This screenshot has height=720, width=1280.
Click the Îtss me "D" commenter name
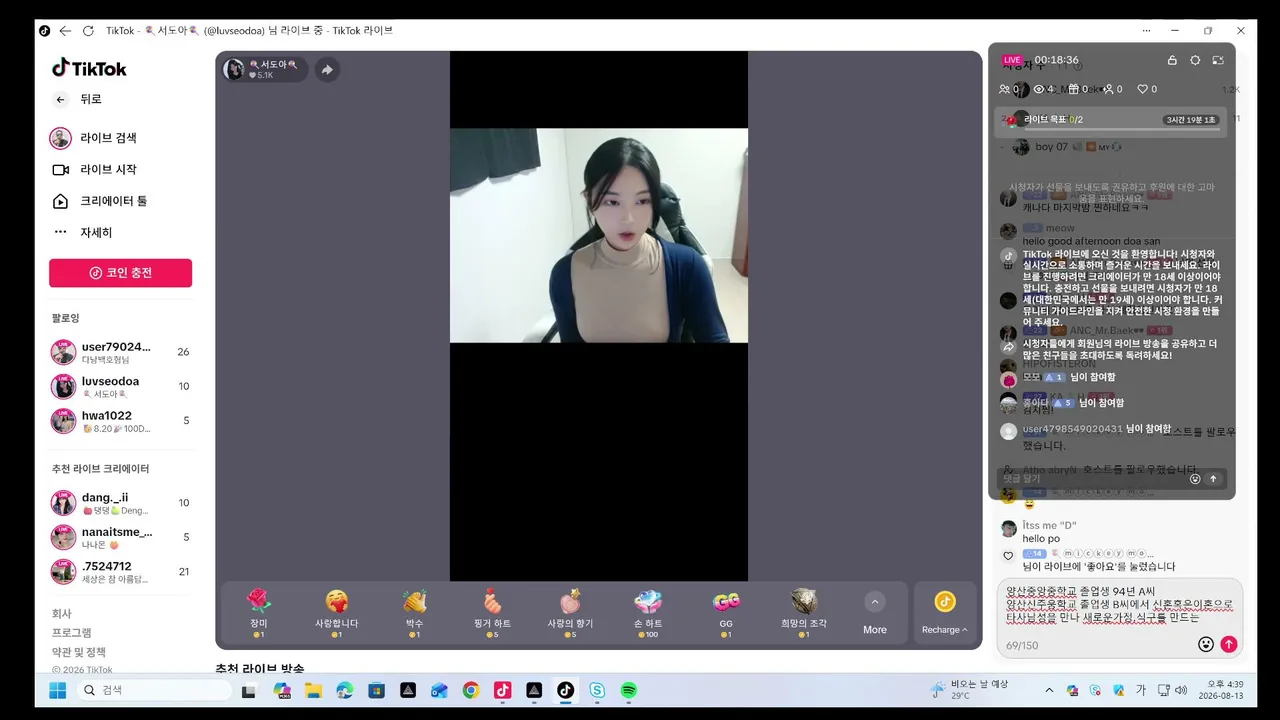pyautogui.click(x=1049, y=526)
